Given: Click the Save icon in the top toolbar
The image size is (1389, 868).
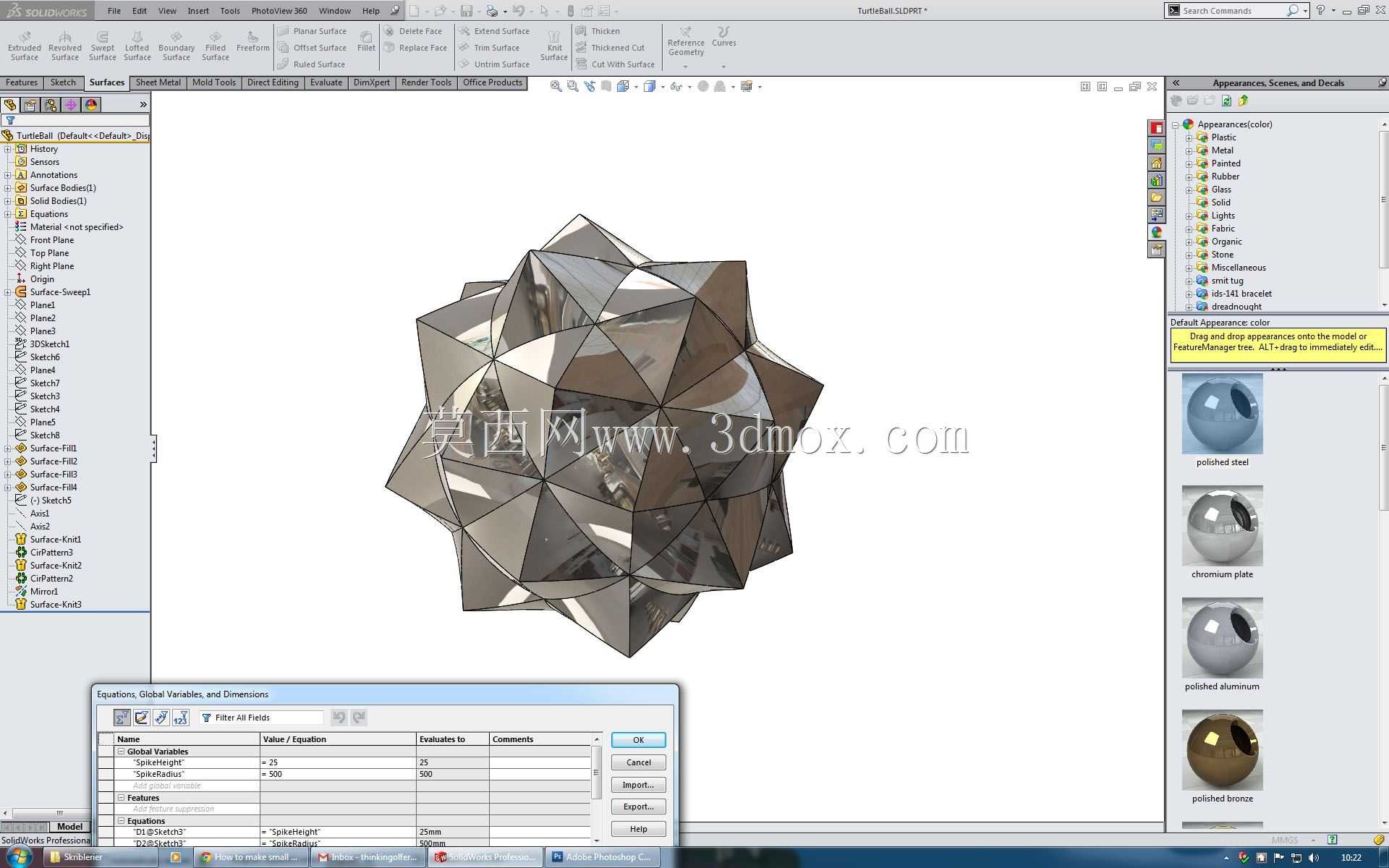Looking at the screenshot, I should tap(467, 11).
